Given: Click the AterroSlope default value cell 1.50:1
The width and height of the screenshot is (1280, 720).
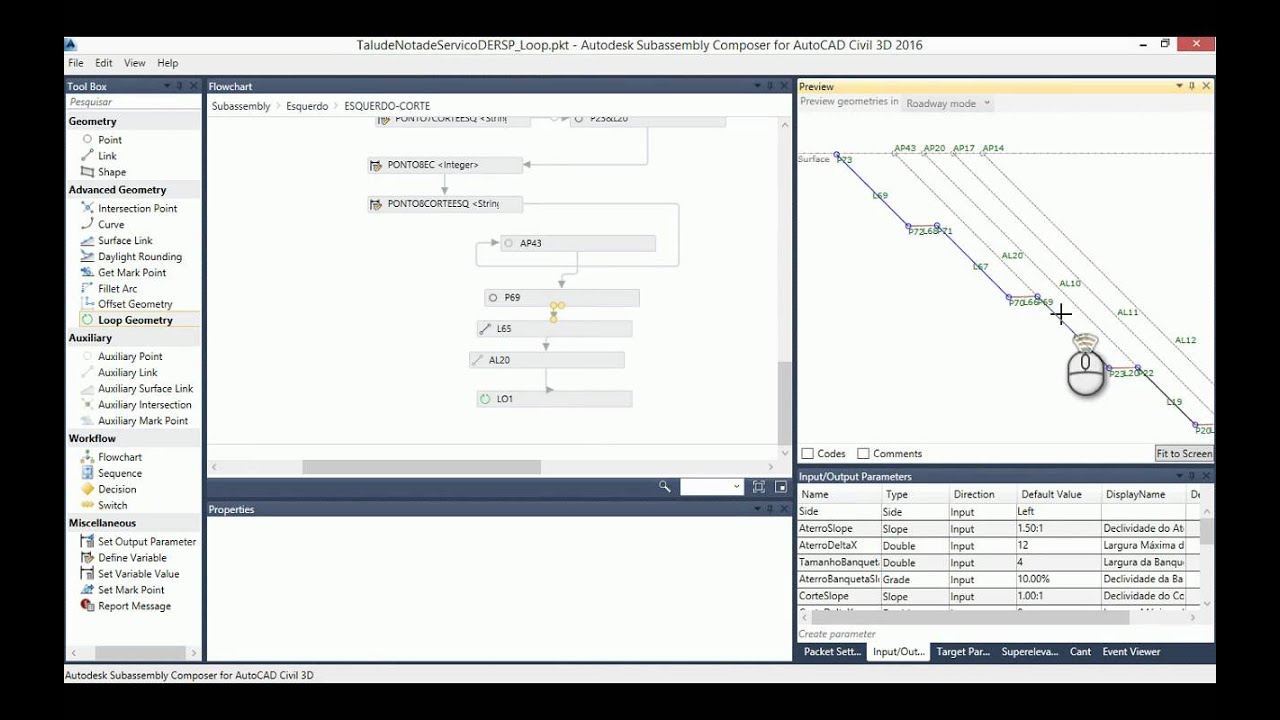Looking at the screenshot, I should pos(1057,528).
